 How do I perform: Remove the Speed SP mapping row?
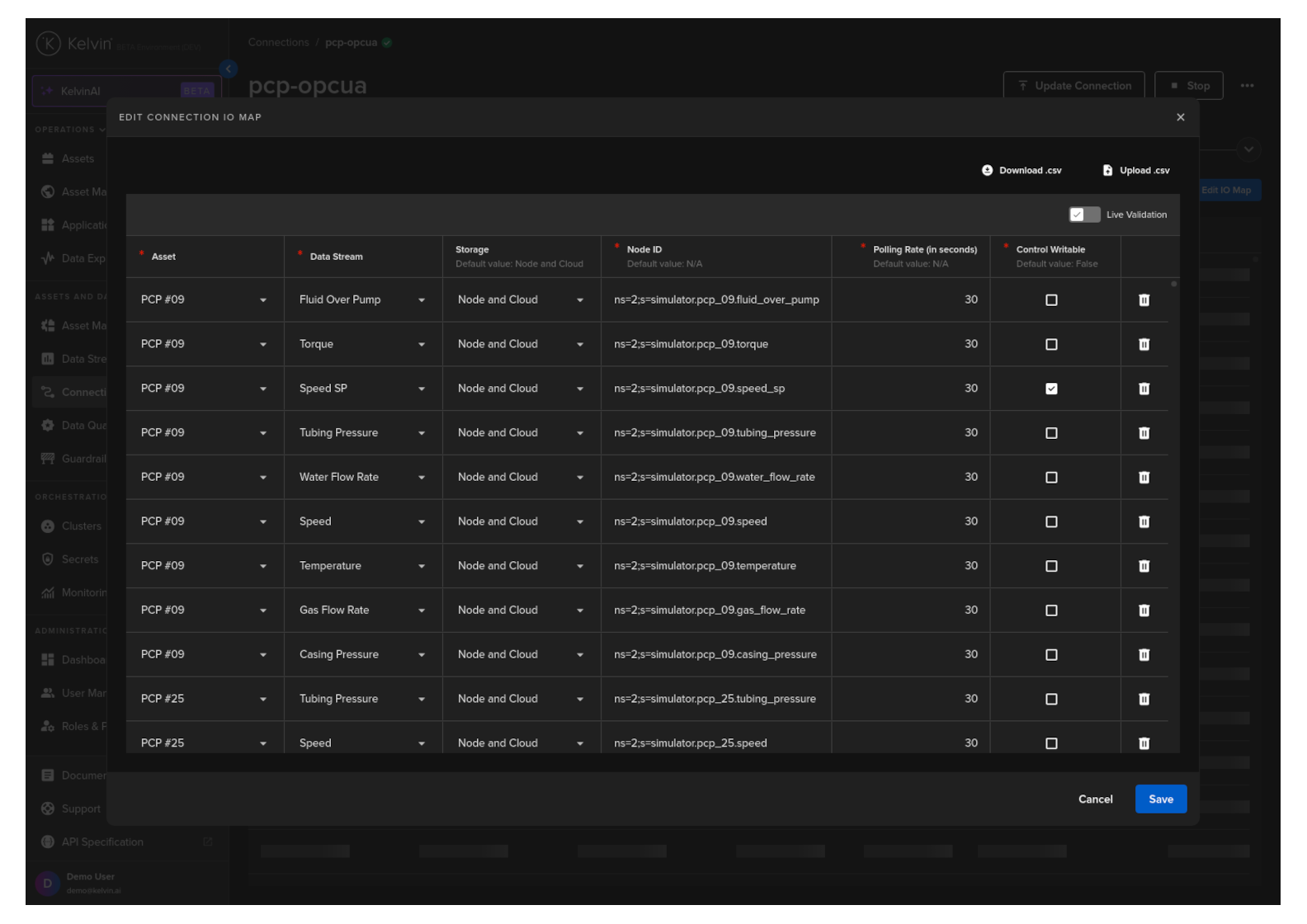[x=1144, y=389]
